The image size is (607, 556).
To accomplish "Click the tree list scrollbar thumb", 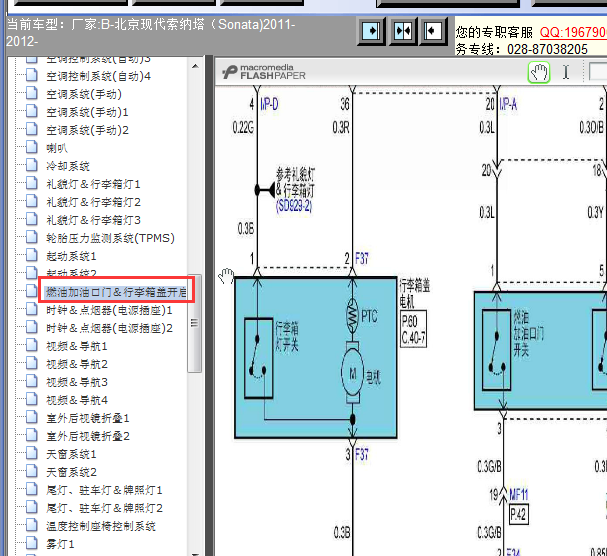I will click(194, 323).
